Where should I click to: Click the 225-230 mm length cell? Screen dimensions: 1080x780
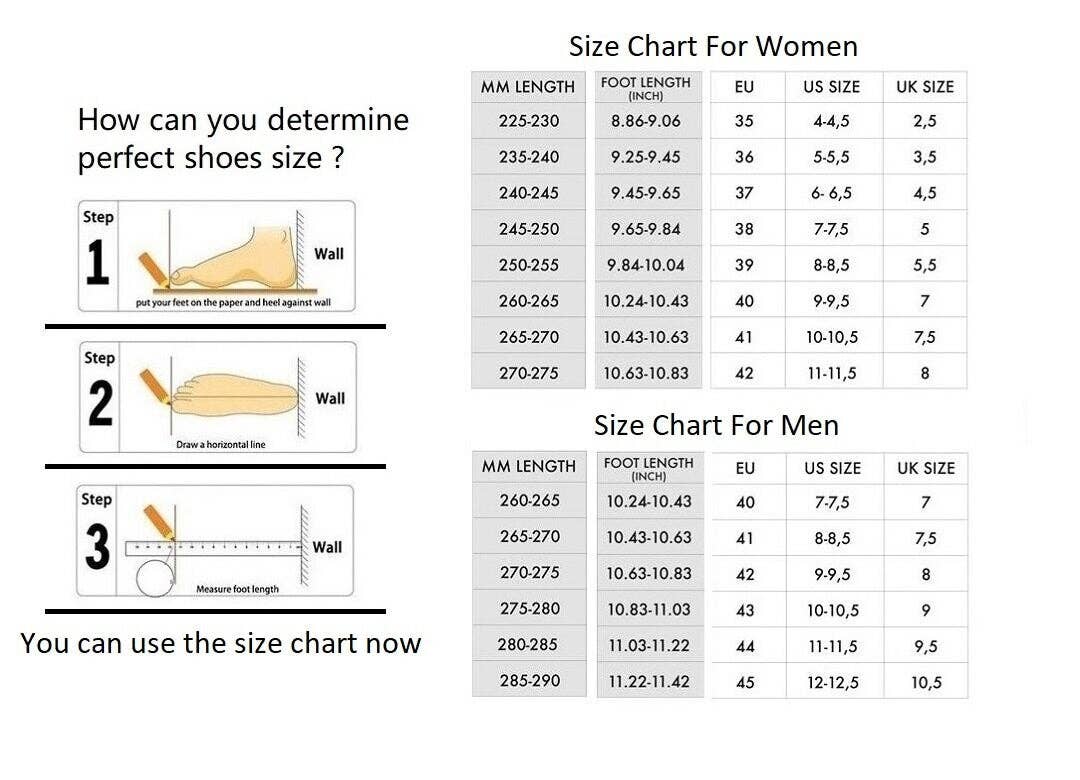(x=529, y=121)
